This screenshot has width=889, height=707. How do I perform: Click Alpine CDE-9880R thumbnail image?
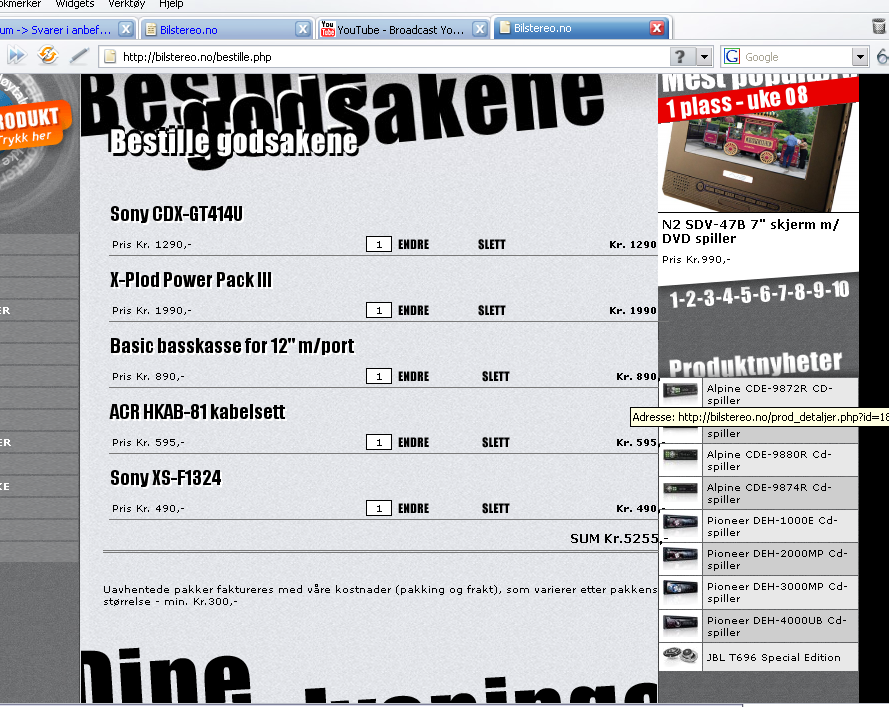click(x=680, y=456)
